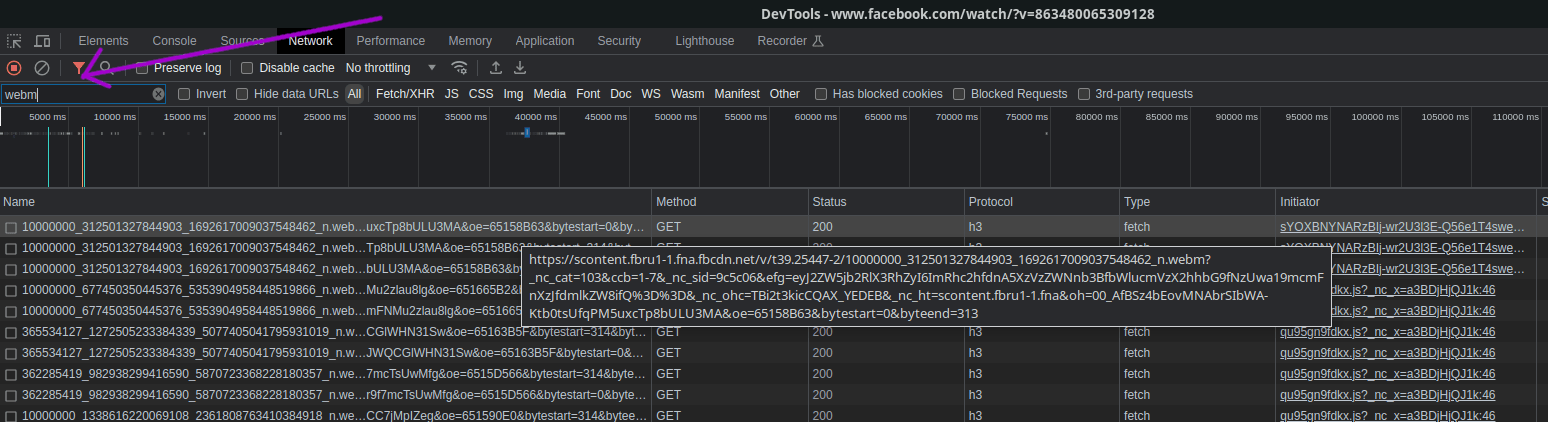Enable the Preserve log checkbox
Image resolution: width=1548 pixels, height=422 pixels.
tap(143, 68)
